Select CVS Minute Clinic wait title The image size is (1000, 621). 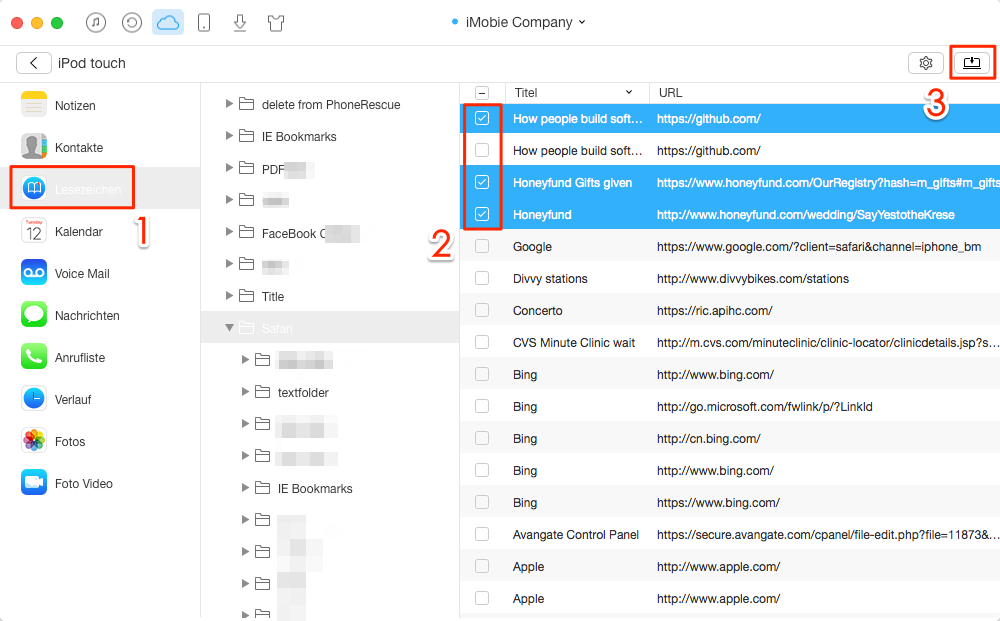(574, 342)
